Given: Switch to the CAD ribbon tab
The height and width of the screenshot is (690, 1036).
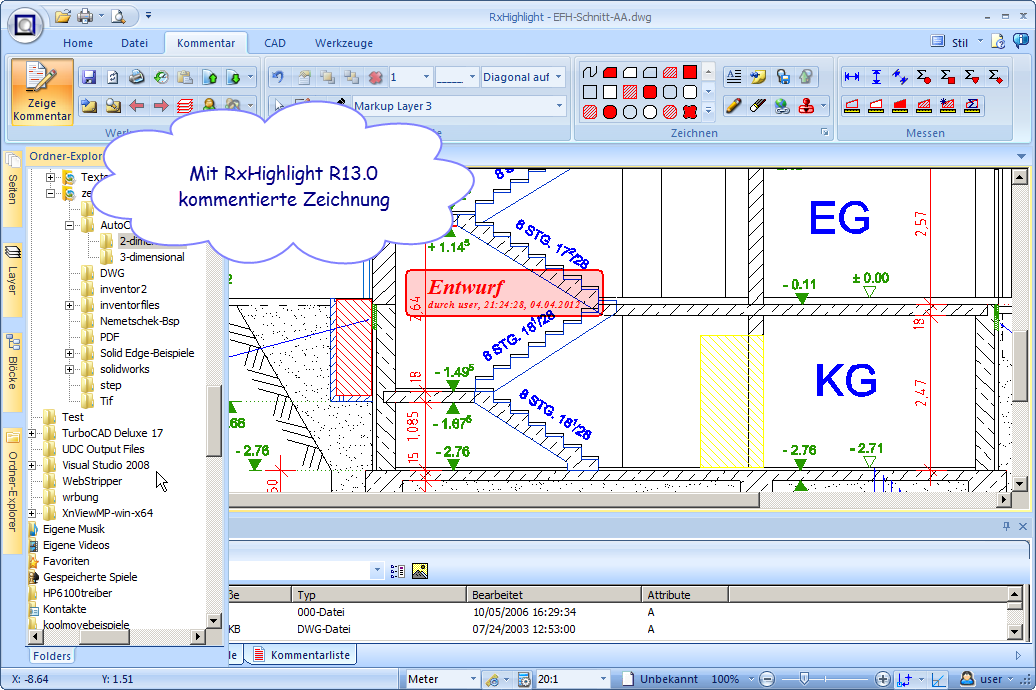Looking at the screenshot, I should [275, 43].
